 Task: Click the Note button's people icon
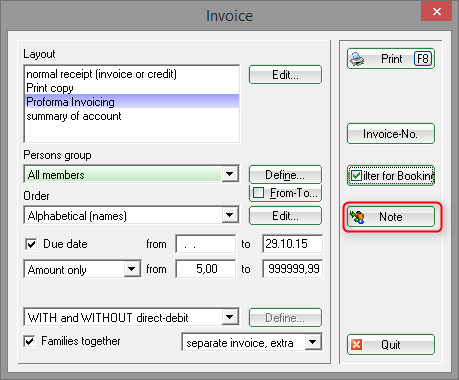point(357,217)
